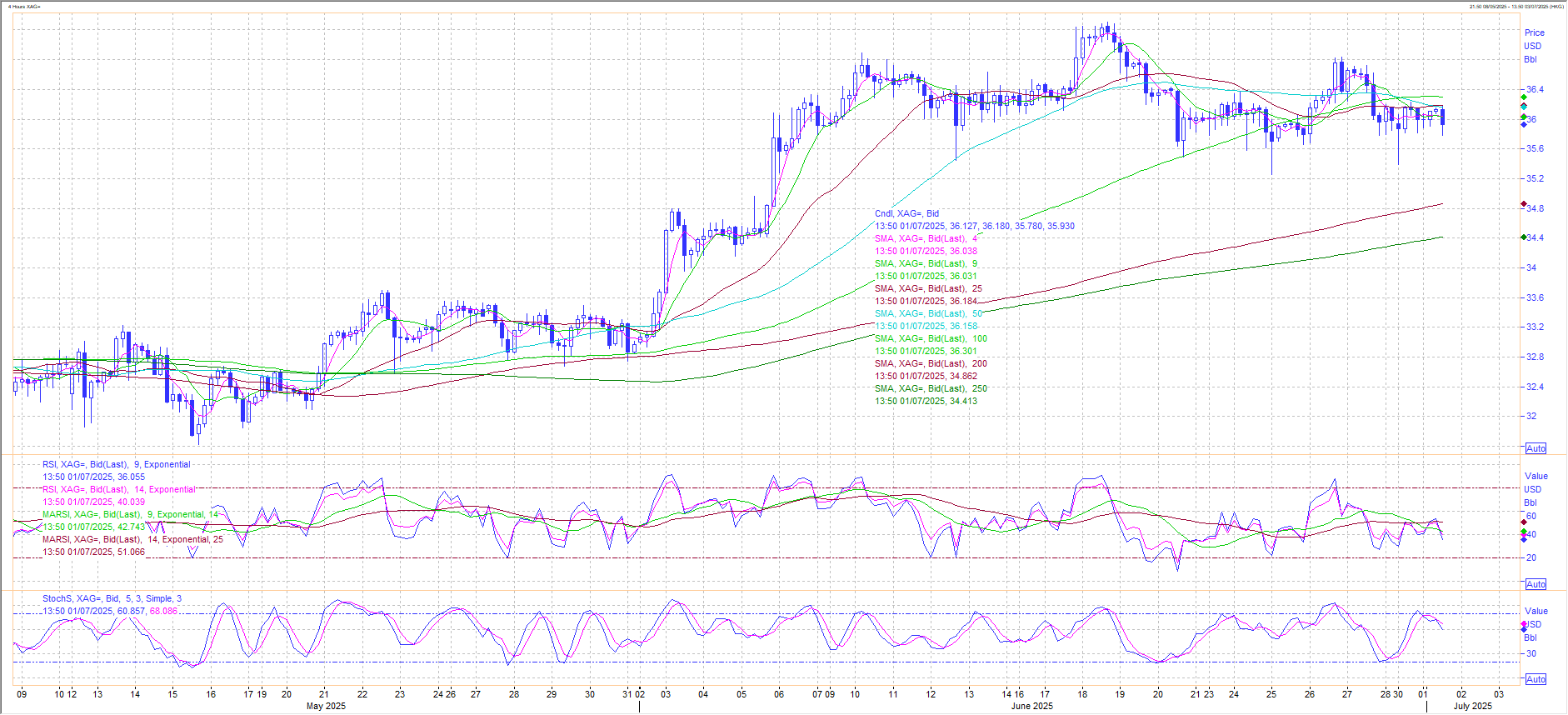Click the '4 Hours XAG=' chart title

pos(23,7)
